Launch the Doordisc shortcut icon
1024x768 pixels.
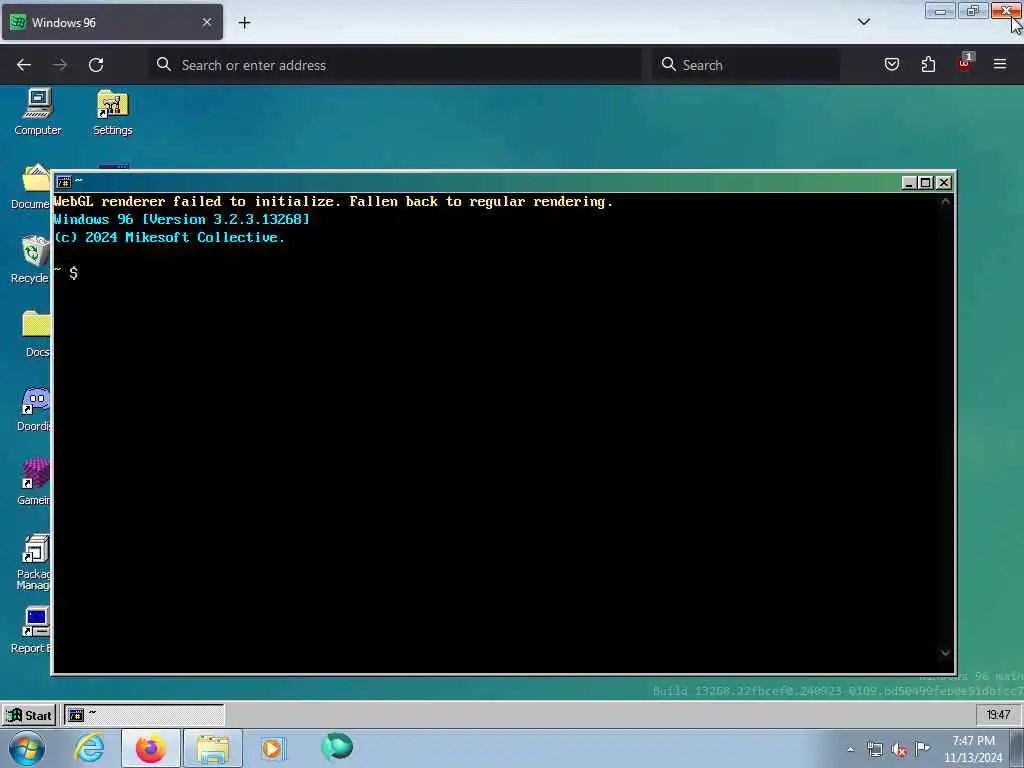pos(34,408)
